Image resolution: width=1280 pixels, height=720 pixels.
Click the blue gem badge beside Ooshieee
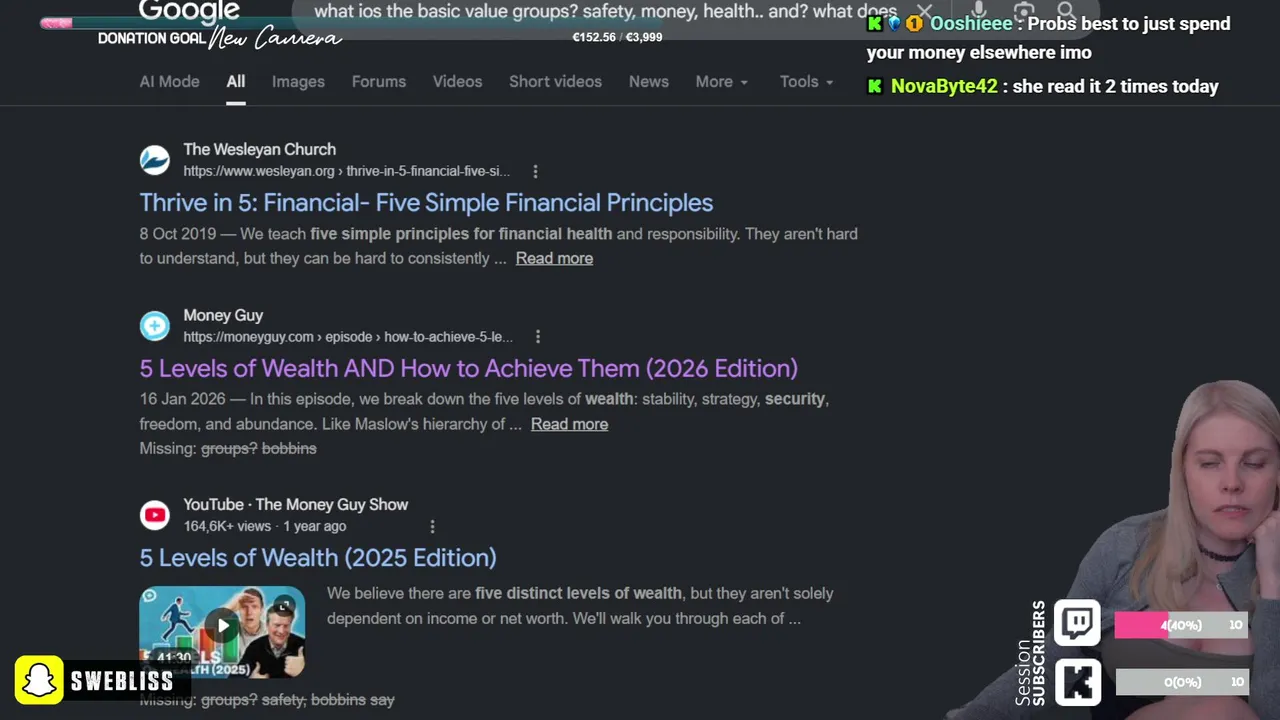pos(895,24)
